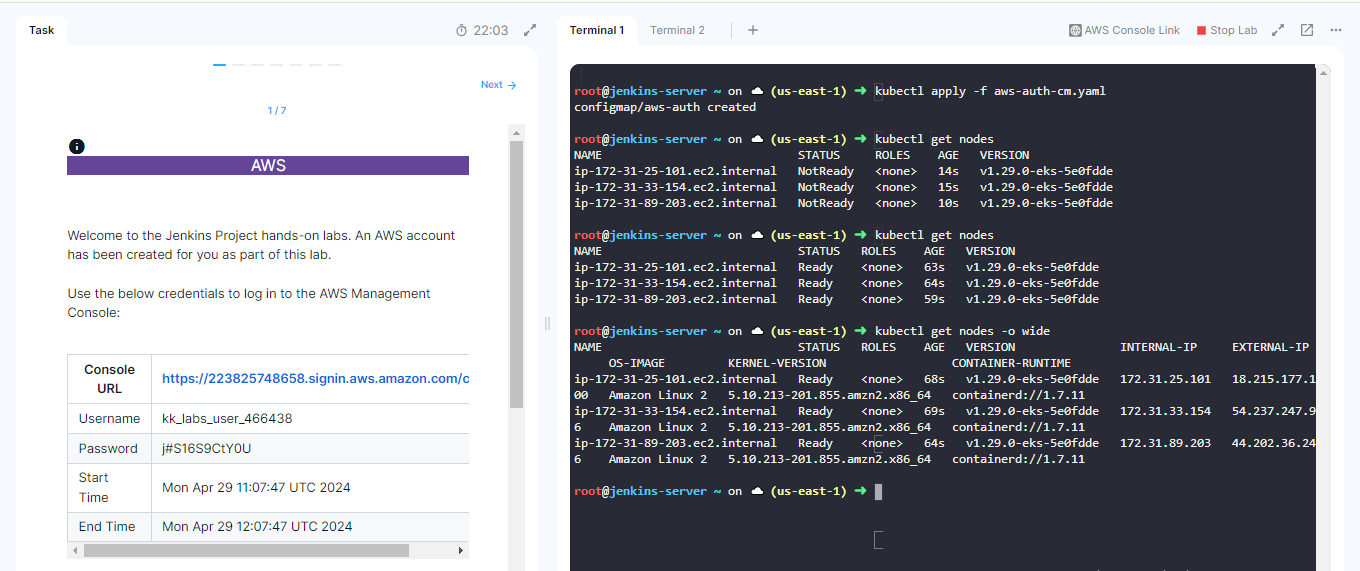This screenshot has height=571, width=1360.
Task: Click the timer clock icon
Action: 461,31
